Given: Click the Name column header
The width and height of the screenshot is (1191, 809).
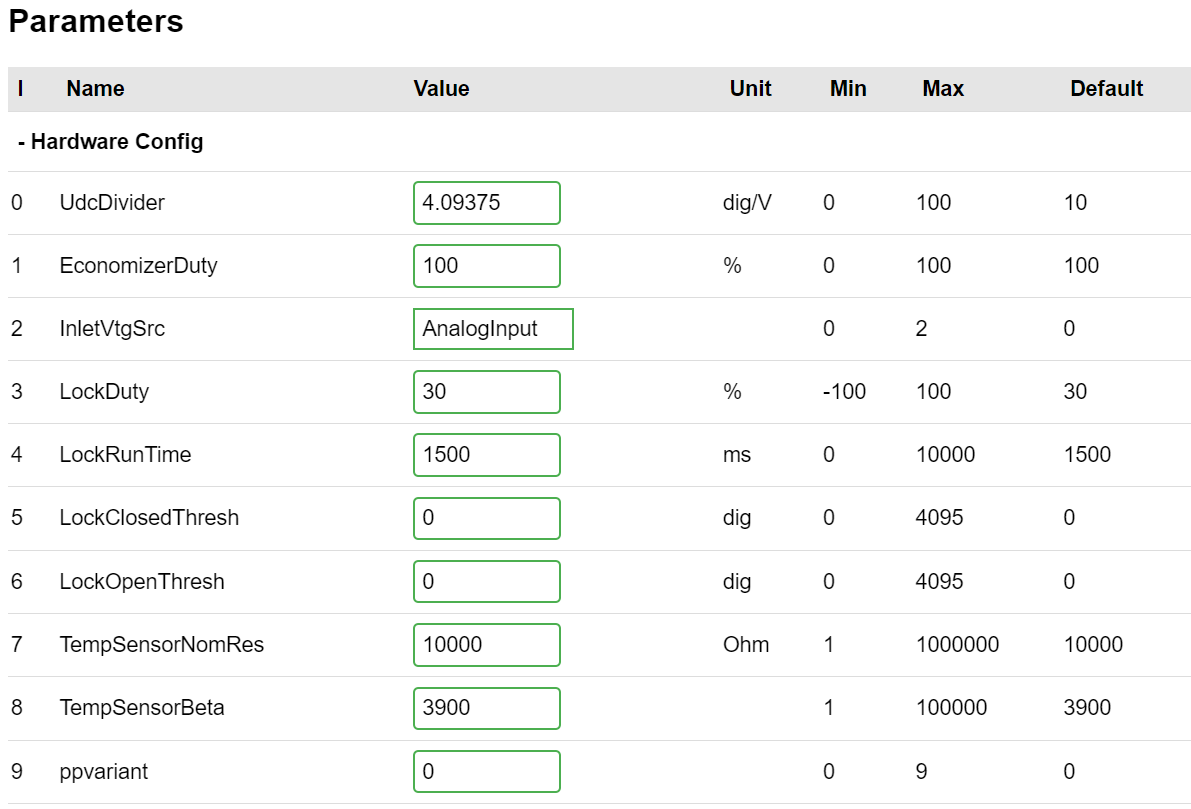Looking at the screenshot, I should click(x=95, y=89).
